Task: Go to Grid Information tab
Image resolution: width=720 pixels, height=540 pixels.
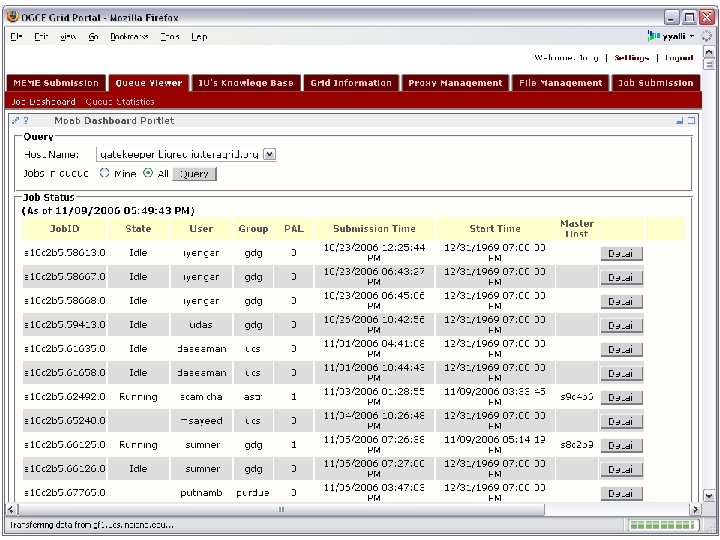Action: 351,83
